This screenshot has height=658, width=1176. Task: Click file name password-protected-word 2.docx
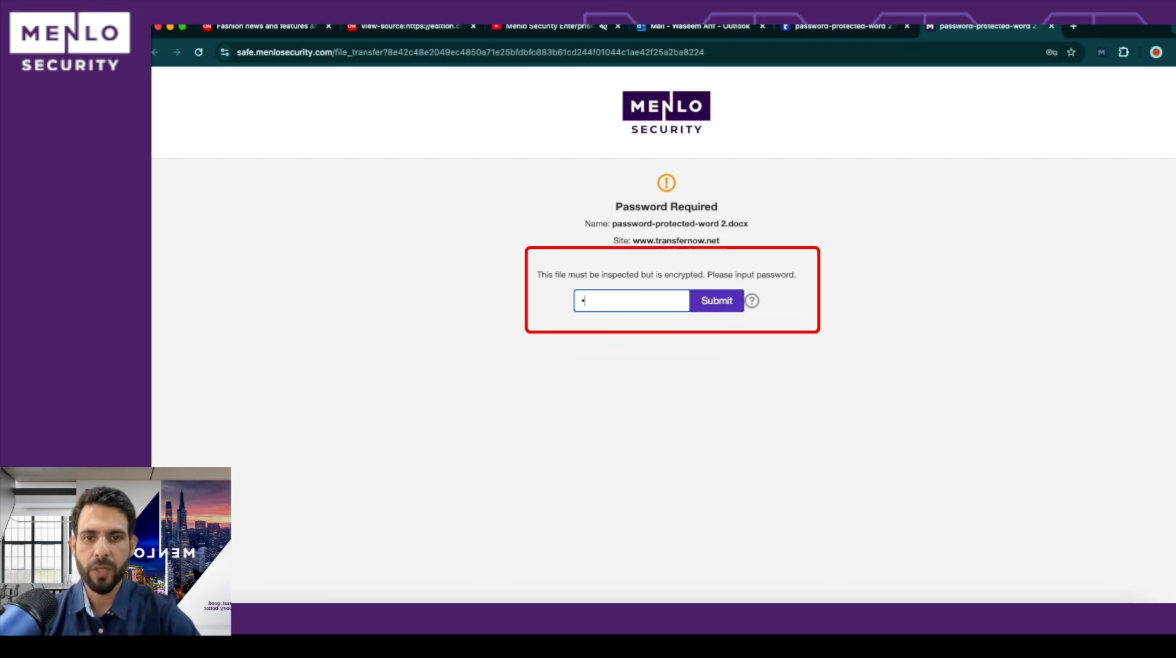tap(680, 224)
